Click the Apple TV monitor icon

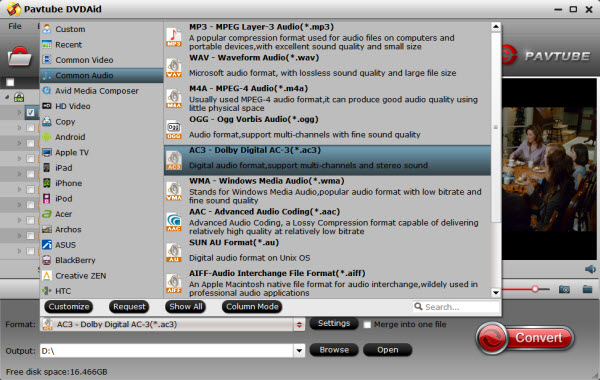click(x=47, y=152)
